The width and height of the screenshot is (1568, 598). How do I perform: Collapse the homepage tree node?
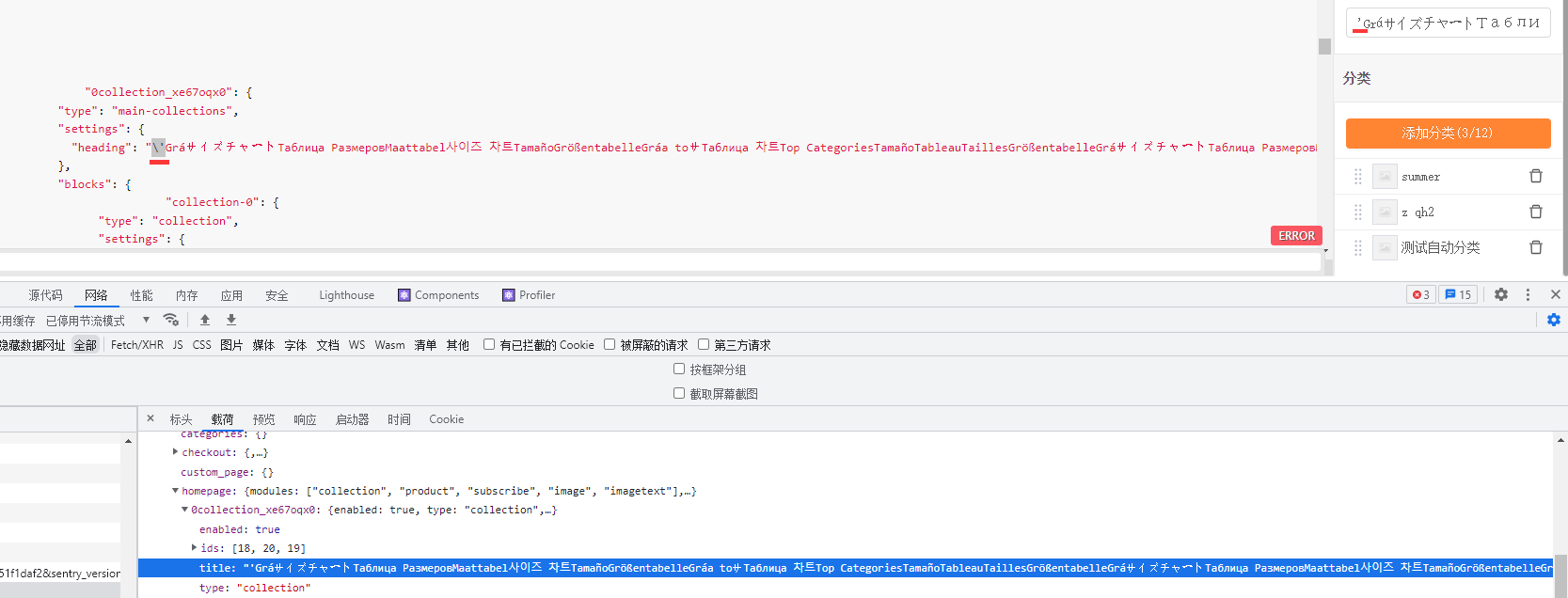click(x=176, y=491)
